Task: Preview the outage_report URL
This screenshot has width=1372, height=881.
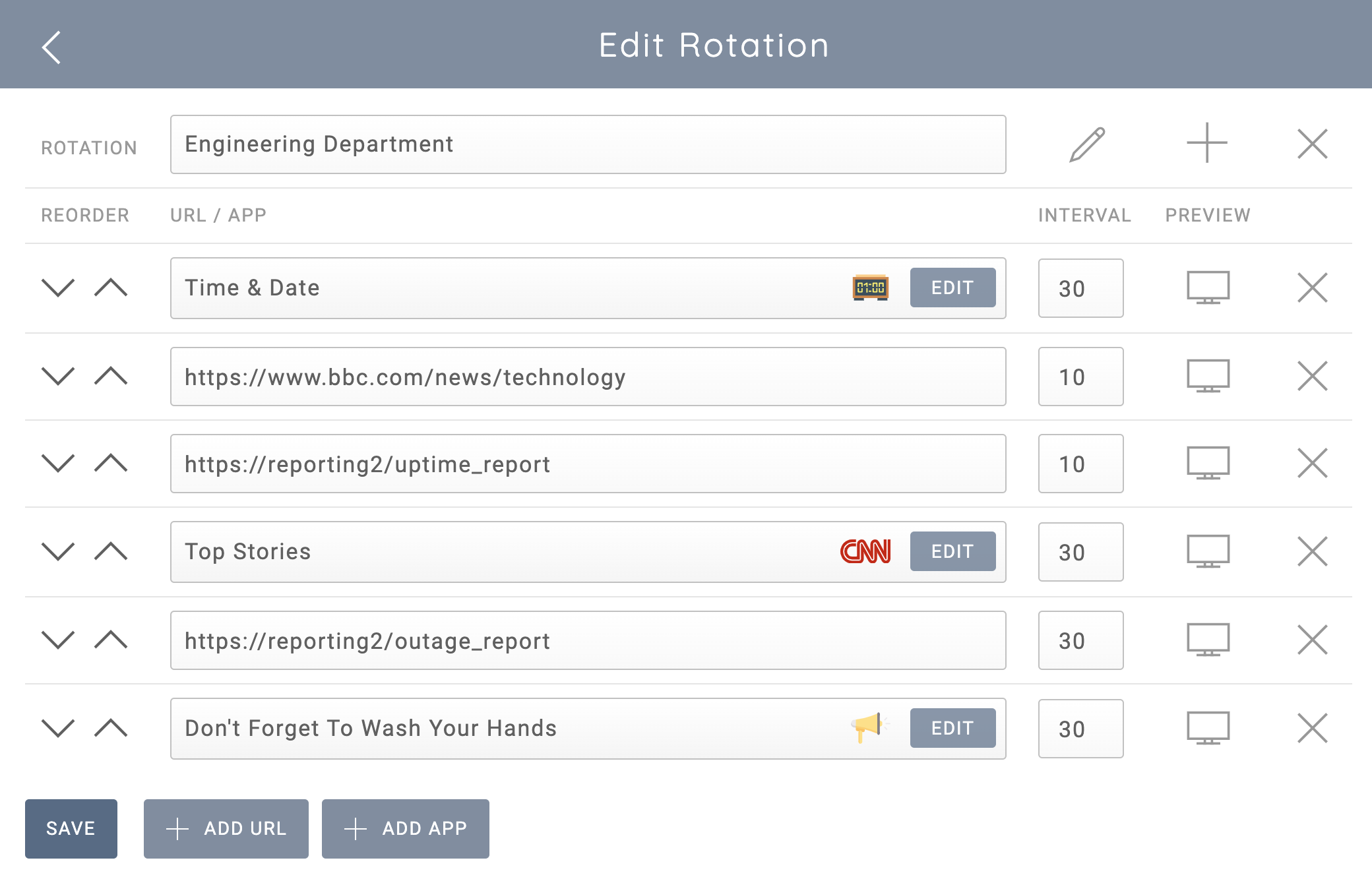Action: [x=1208, y=640]
